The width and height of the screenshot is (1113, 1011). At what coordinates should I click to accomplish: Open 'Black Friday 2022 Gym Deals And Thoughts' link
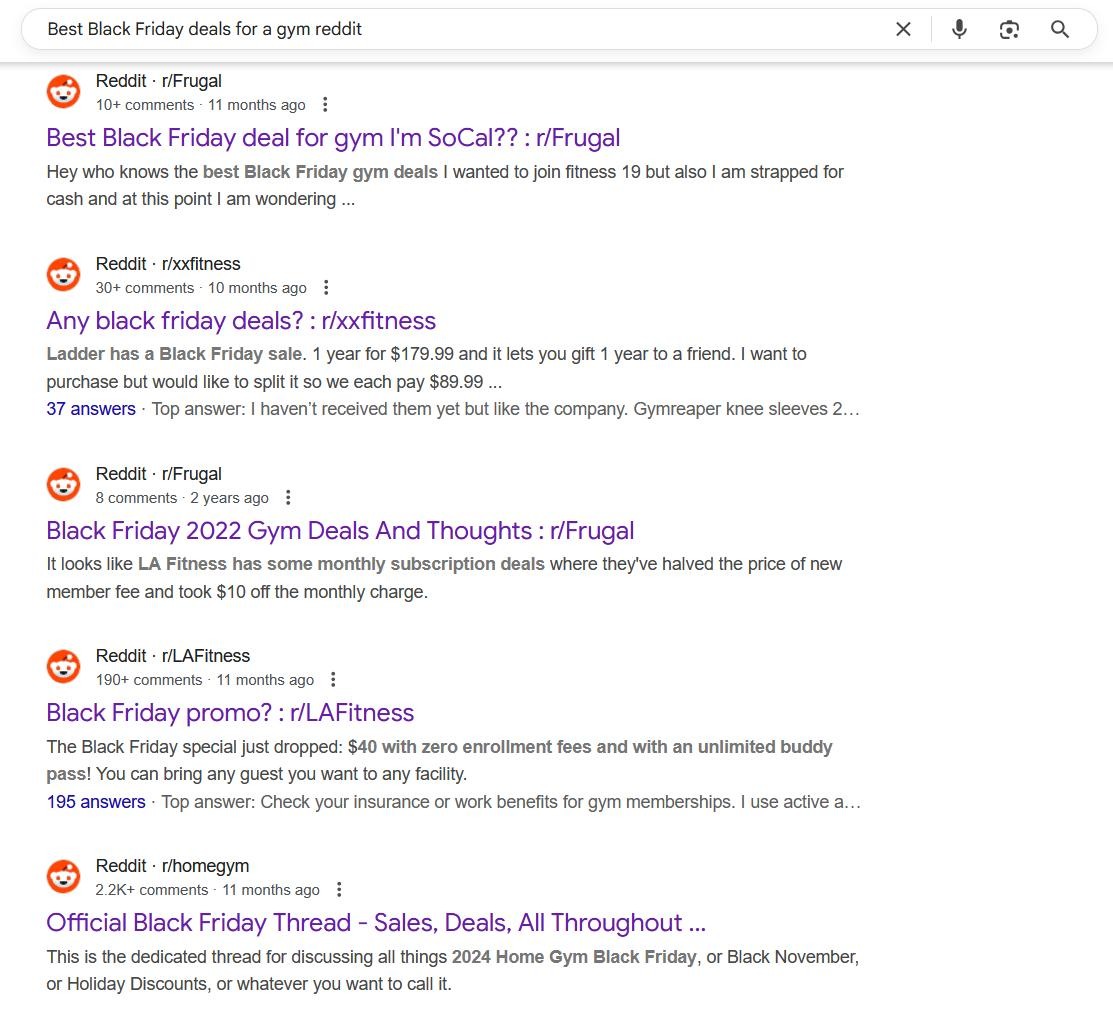(340, 531)
